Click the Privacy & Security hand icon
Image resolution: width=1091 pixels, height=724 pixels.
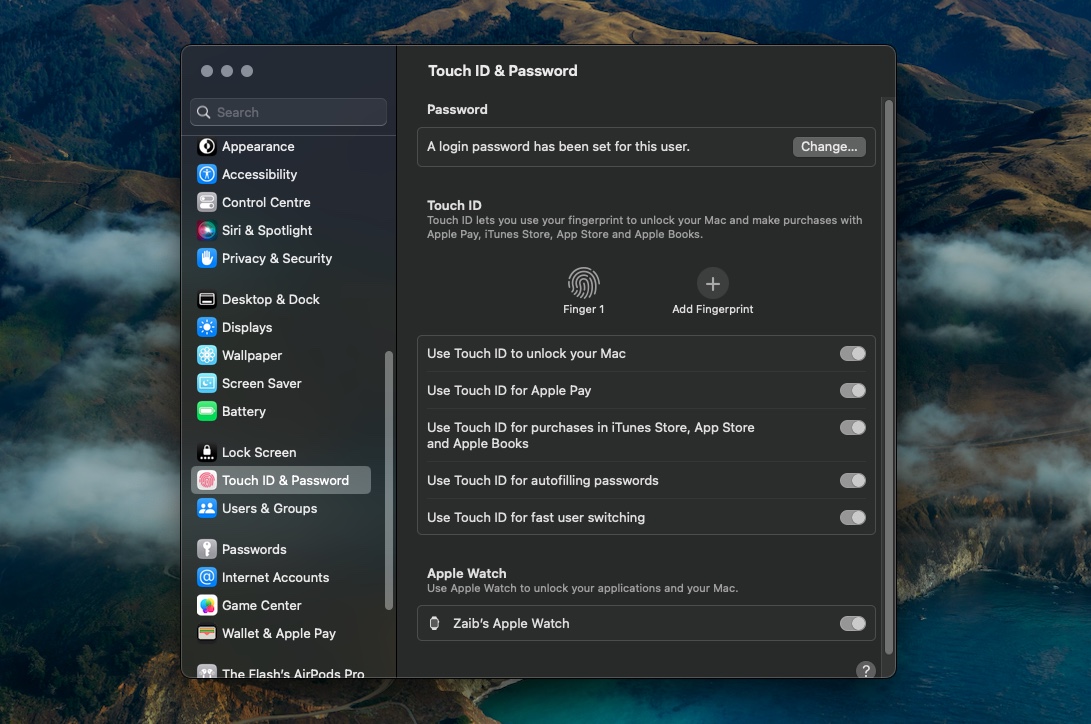click(207, 258)
